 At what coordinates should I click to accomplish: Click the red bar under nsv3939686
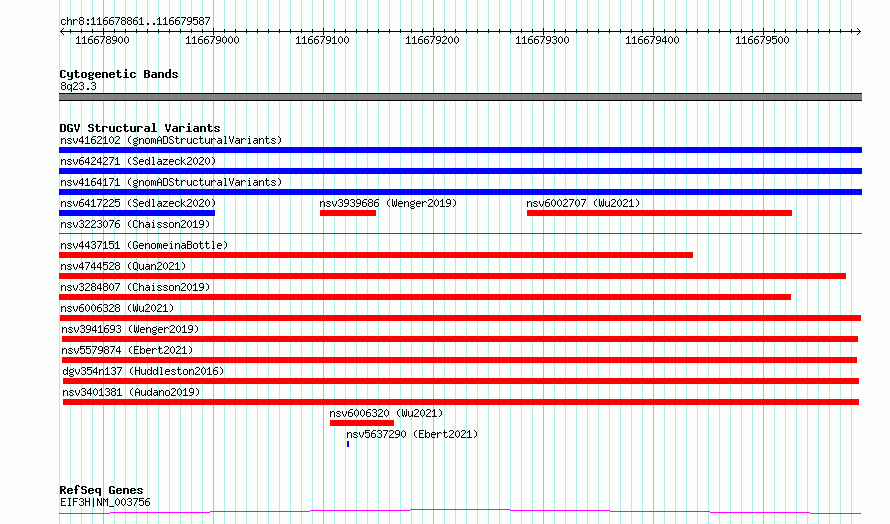click(348, 213)
